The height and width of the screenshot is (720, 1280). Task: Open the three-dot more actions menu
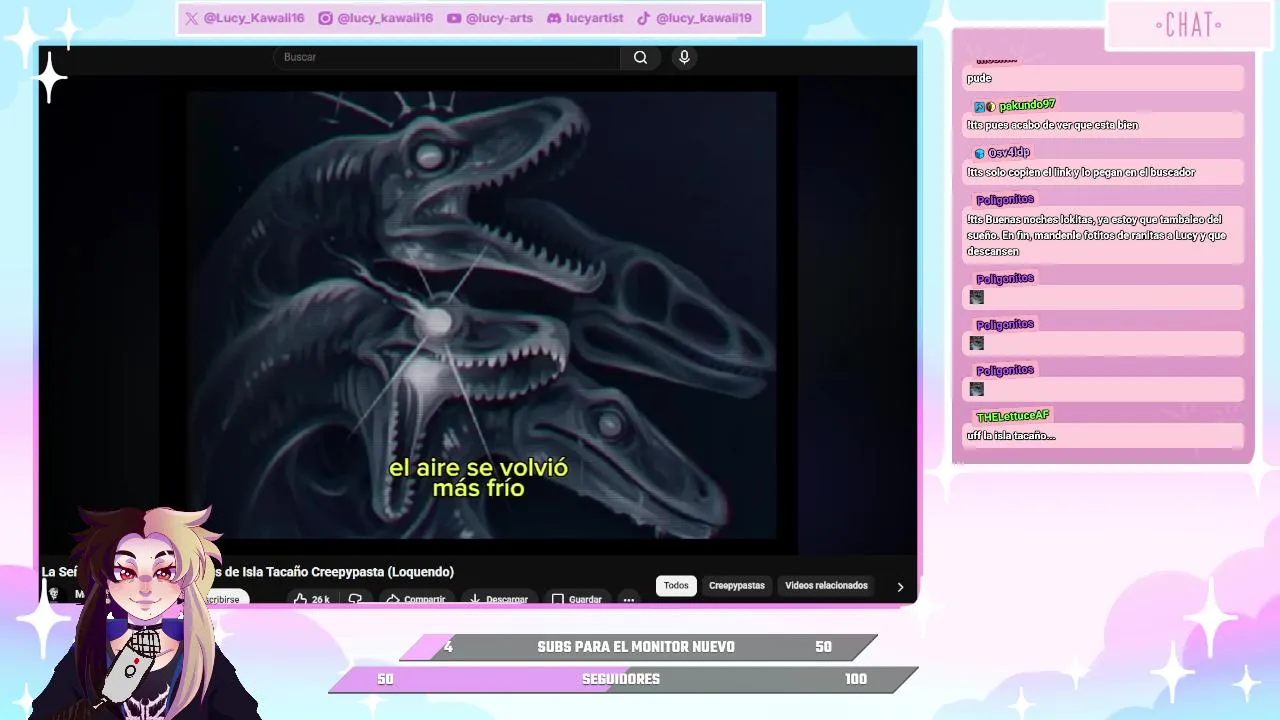pos(629,598)
